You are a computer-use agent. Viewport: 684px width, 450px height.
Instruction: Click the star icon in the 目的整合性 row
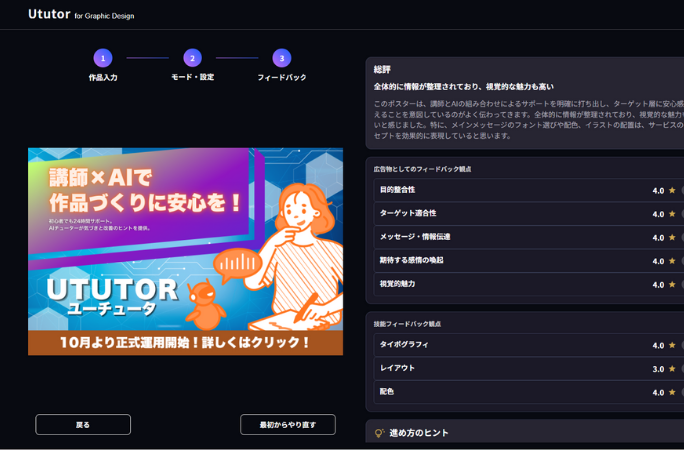pyautogui.click(x=672, y=190)
